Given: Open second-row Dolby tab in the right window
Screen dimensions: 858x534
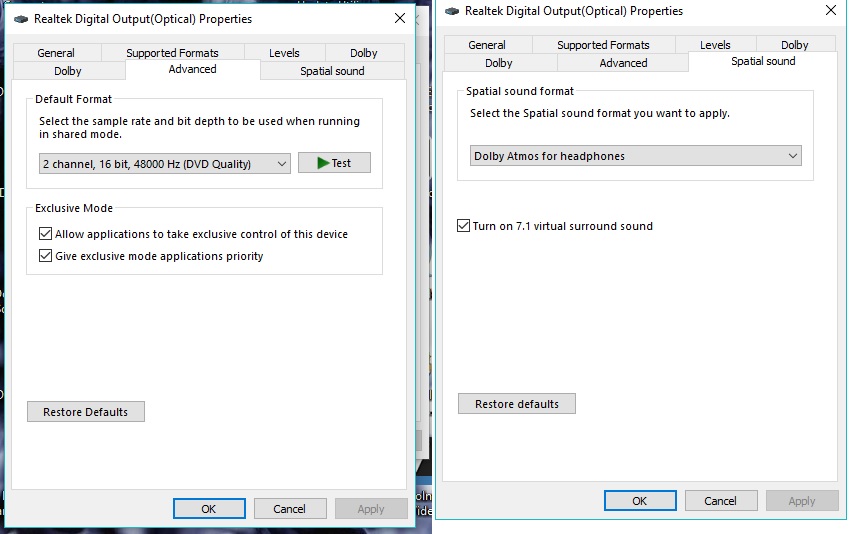Looking at the screenshot, I should pyautogui.click(x=499, y=63).
